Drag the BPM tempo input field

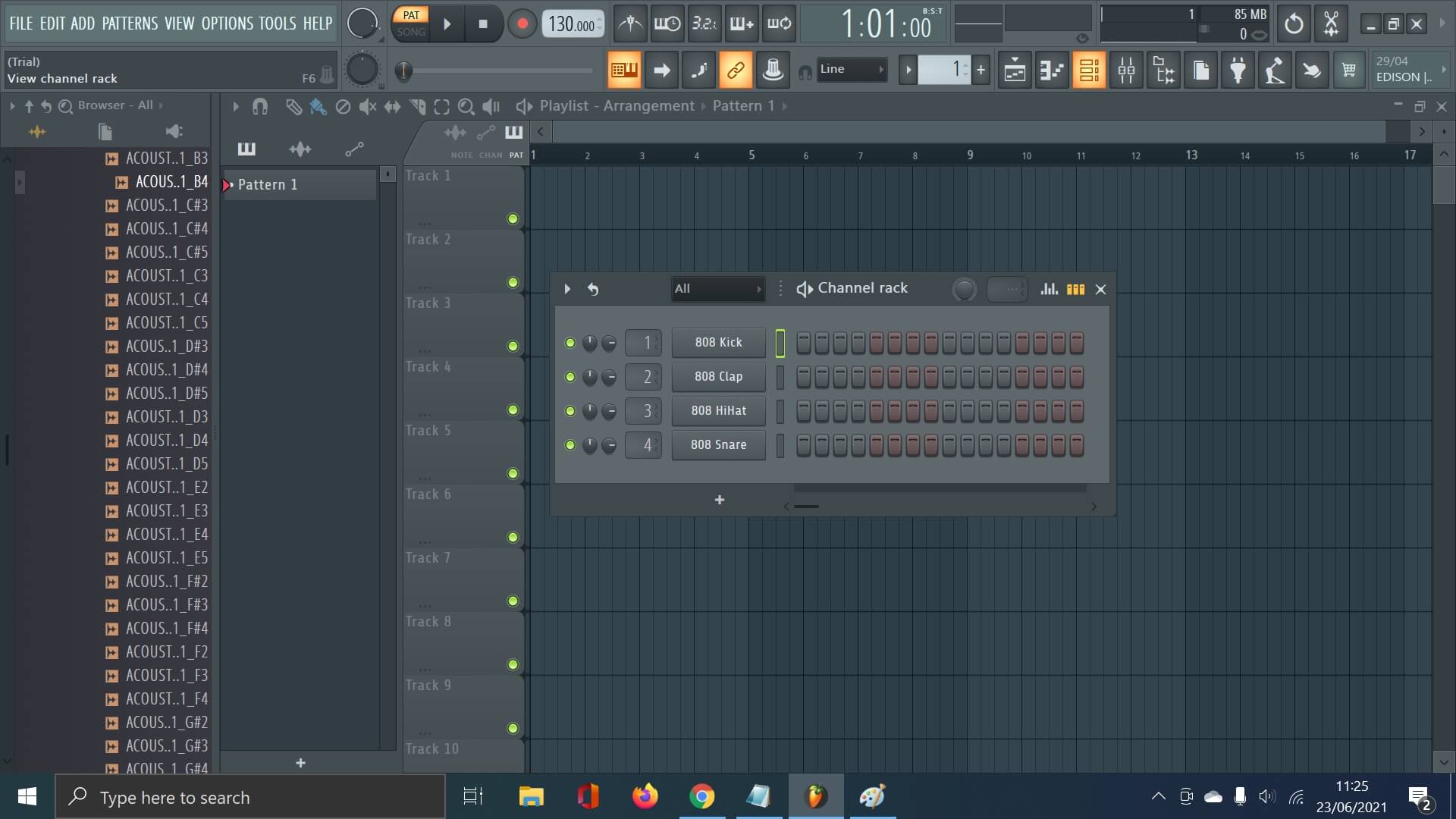point(572,23)
